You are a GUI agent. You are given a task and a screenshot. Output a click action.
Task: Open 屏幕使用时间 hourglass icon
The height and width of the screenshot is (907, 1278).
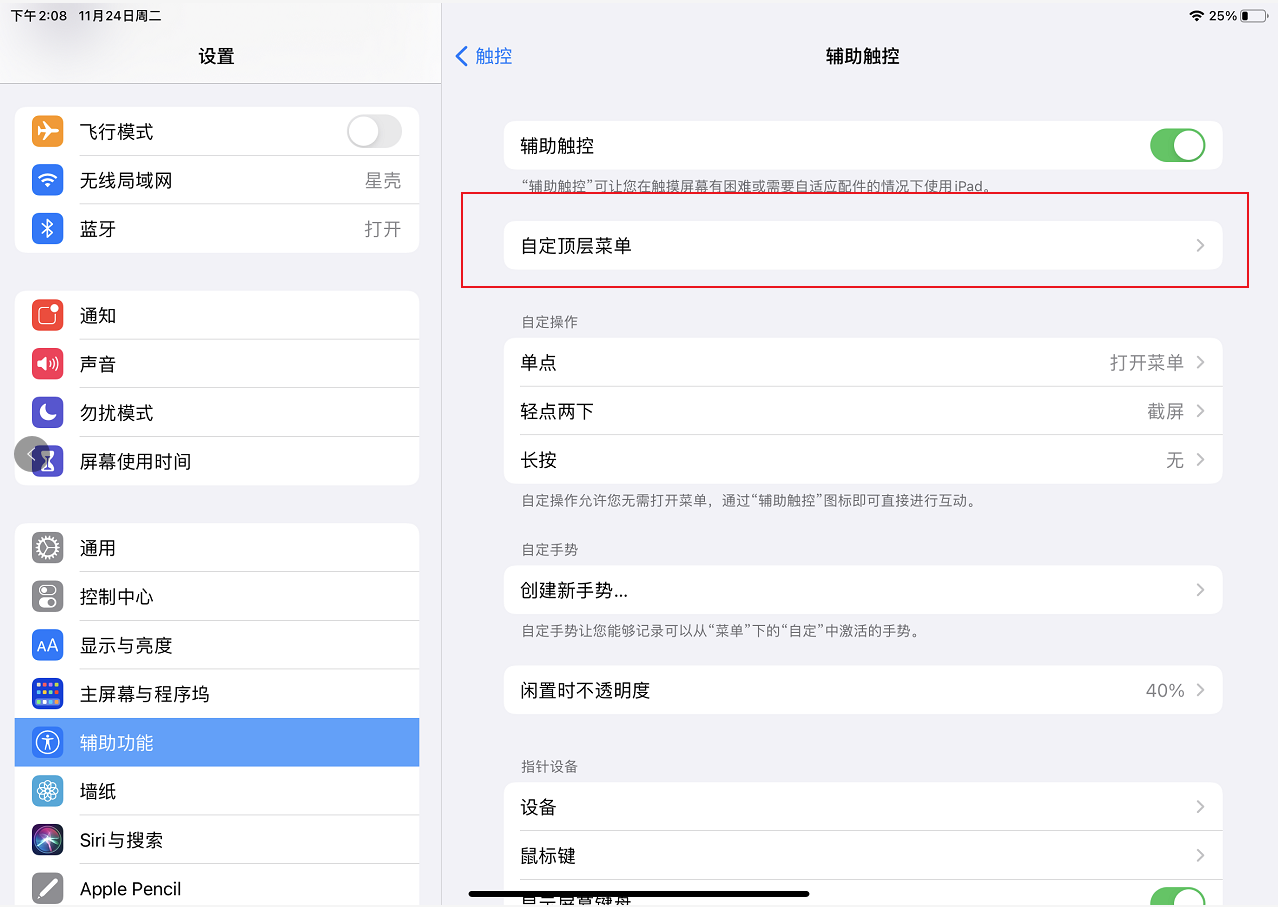pyautogui.click(x=47, y=461)
